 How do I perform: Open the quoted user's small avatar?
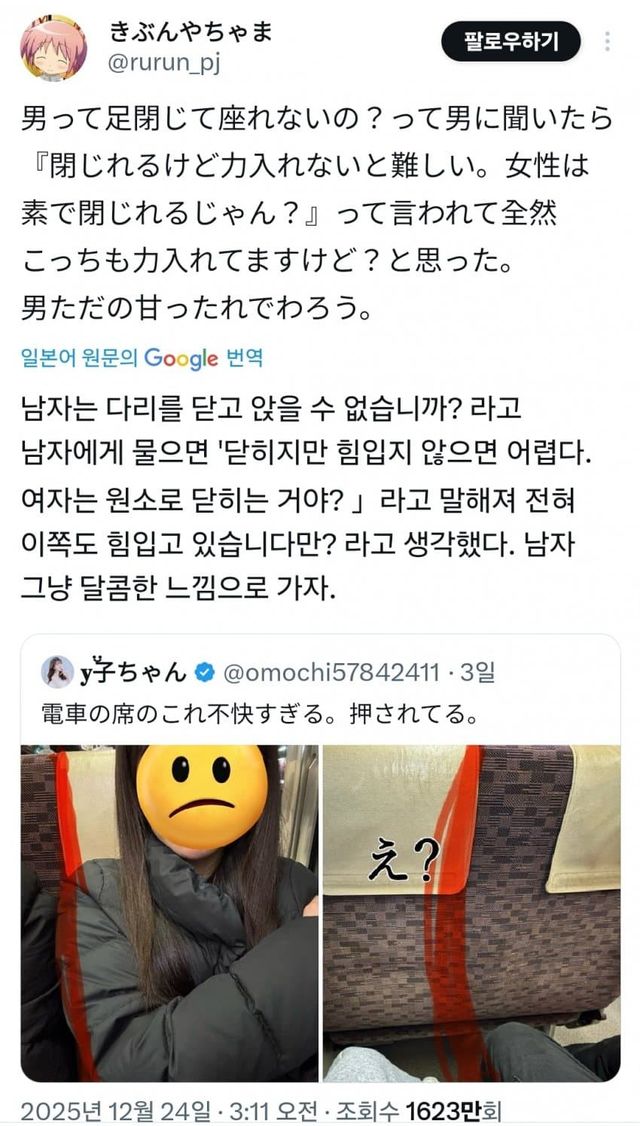[57, 672]
